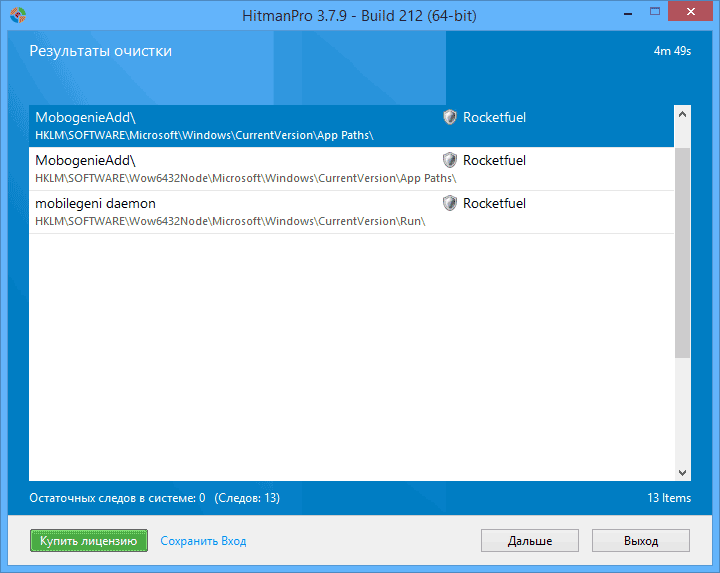Click the results list scrollbar thumb
The image size is (720, 573).
pos(682,253)
